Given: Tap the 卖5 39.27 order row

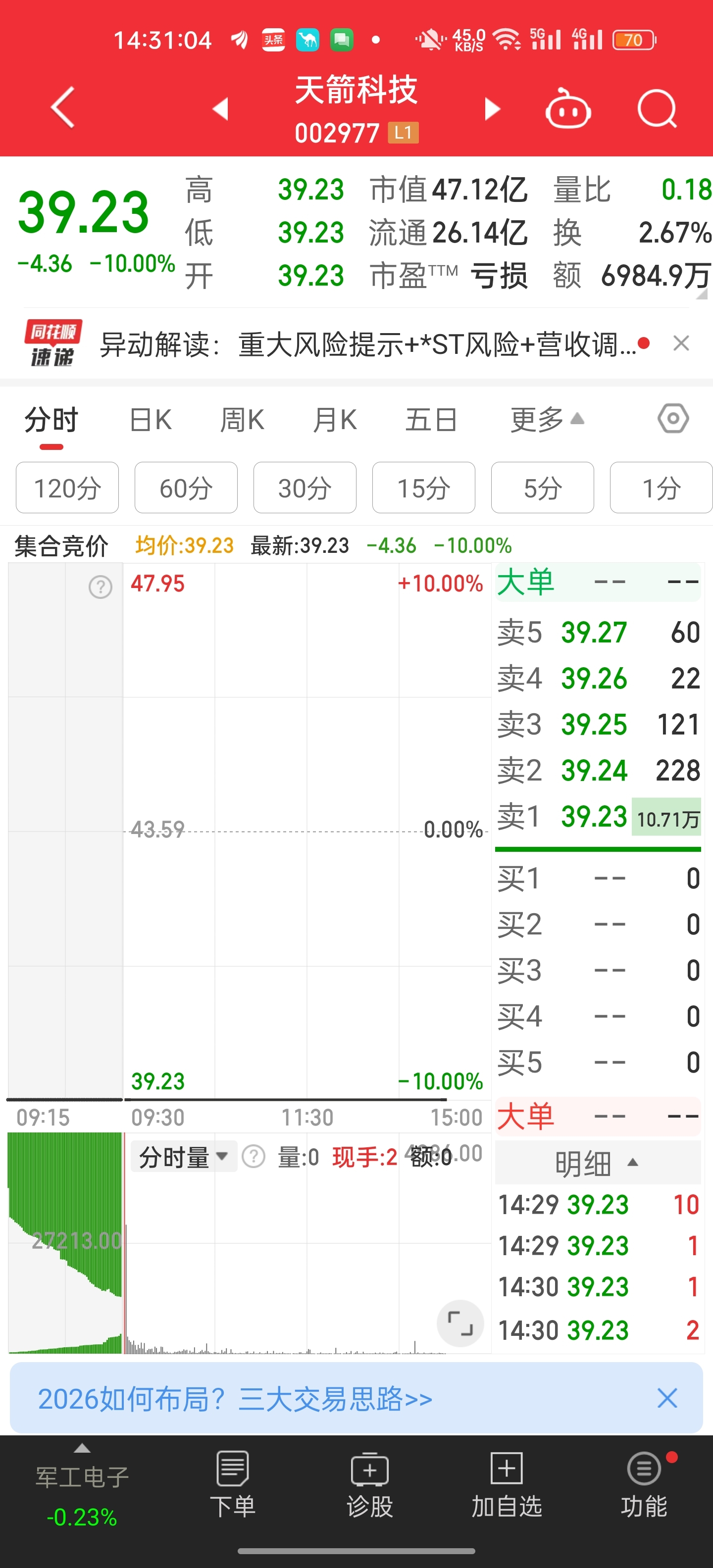Looking at the screenshot, I should [x=598, y=633].
